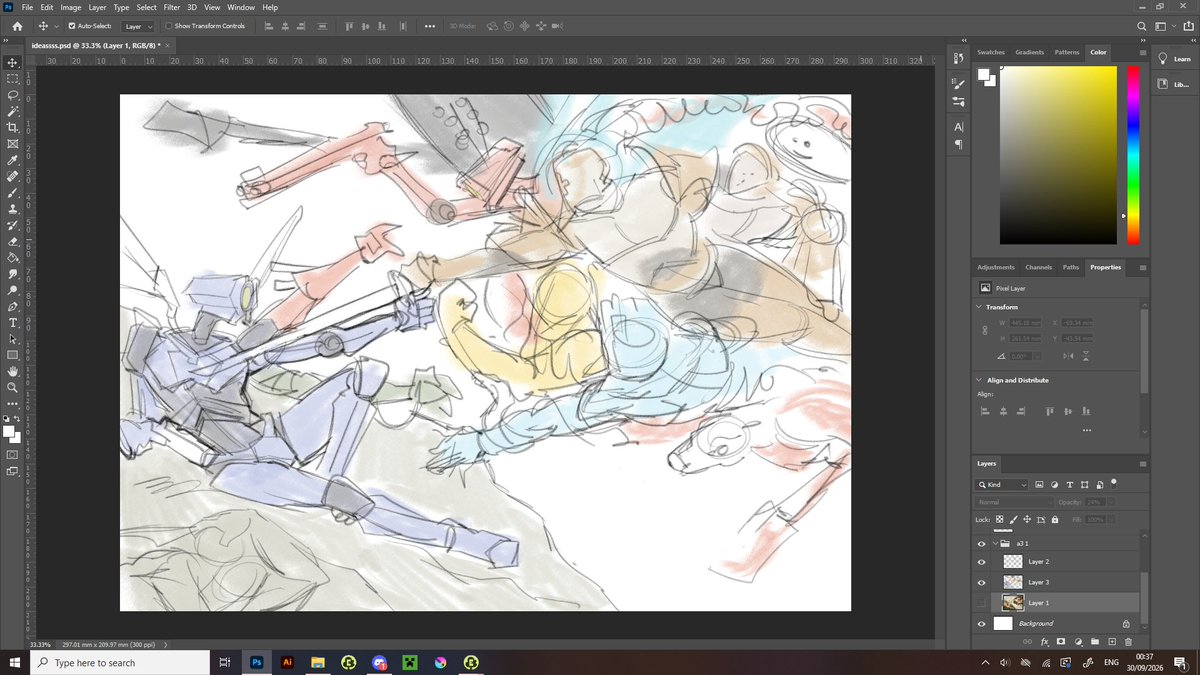
Task: Open Color panel options menu
Action: tap(1143, 52)
